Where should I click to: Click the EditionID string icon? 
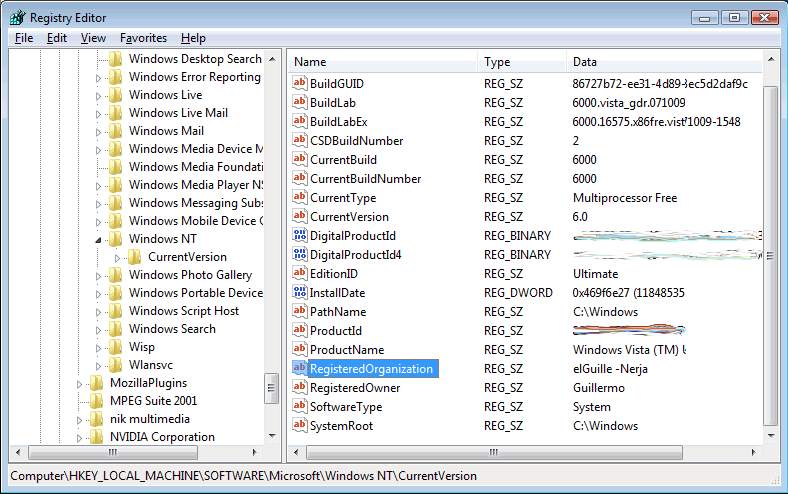click(x=300, y=273)
